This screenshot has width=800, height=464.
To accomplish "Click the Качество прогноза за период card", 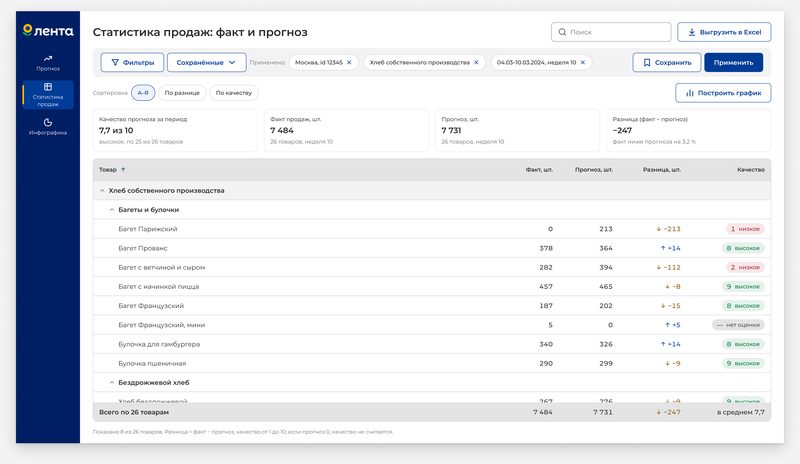I will (175, 130).
